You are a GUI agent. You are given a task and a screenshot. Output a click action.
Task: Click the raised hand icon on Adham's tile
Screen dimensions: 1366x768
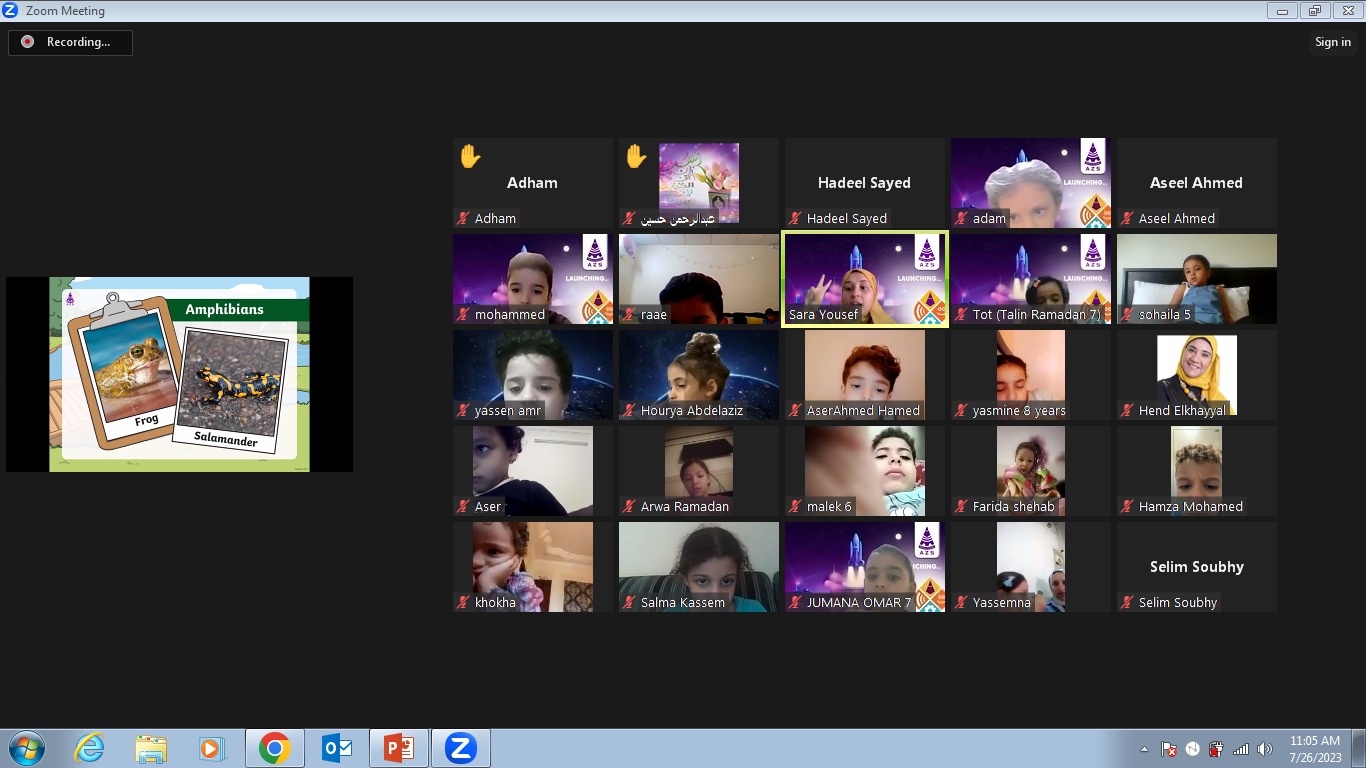(x=470, y=157)
